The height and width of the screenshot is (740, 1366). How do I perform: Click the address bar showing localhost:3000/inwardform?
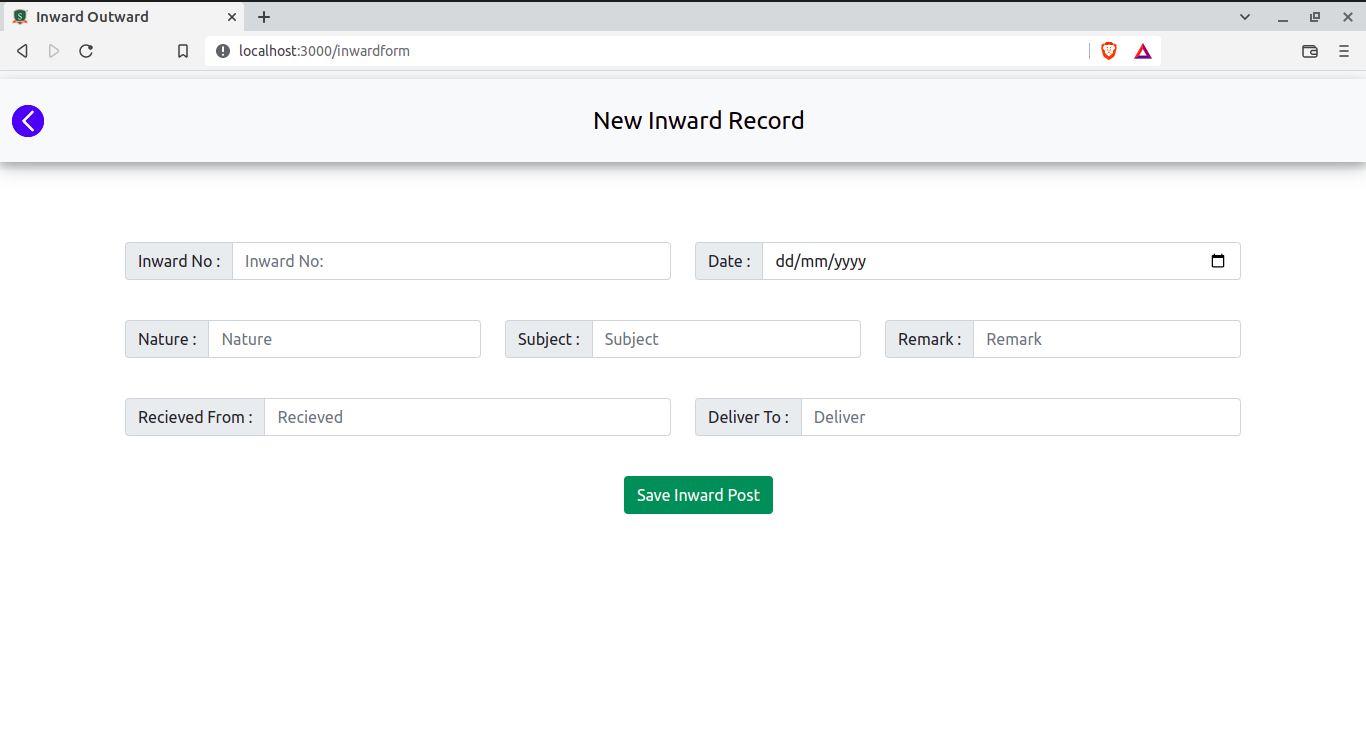click(600, 50)
